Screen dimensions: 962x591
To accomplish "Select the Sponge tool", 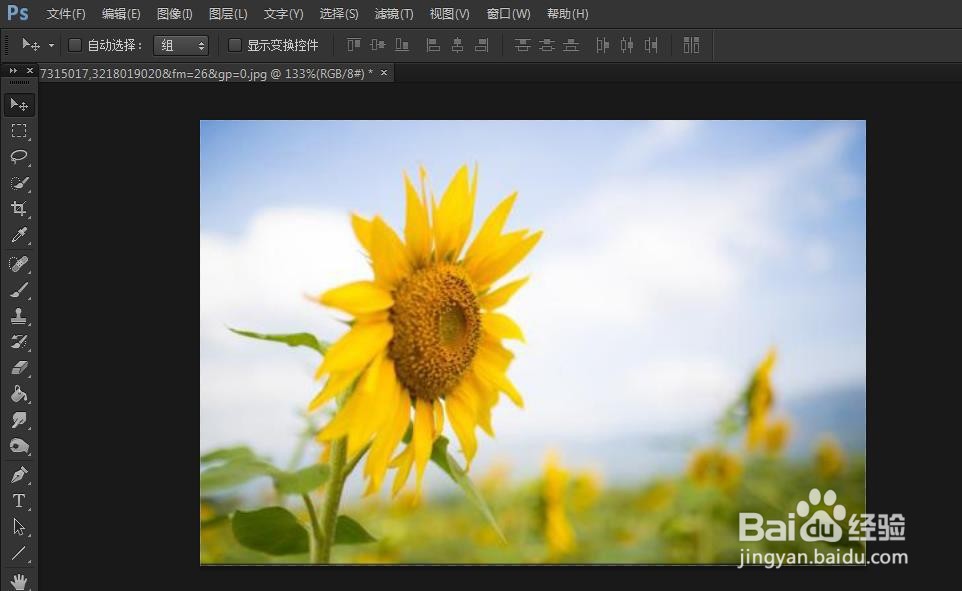I will coord(19,446).
